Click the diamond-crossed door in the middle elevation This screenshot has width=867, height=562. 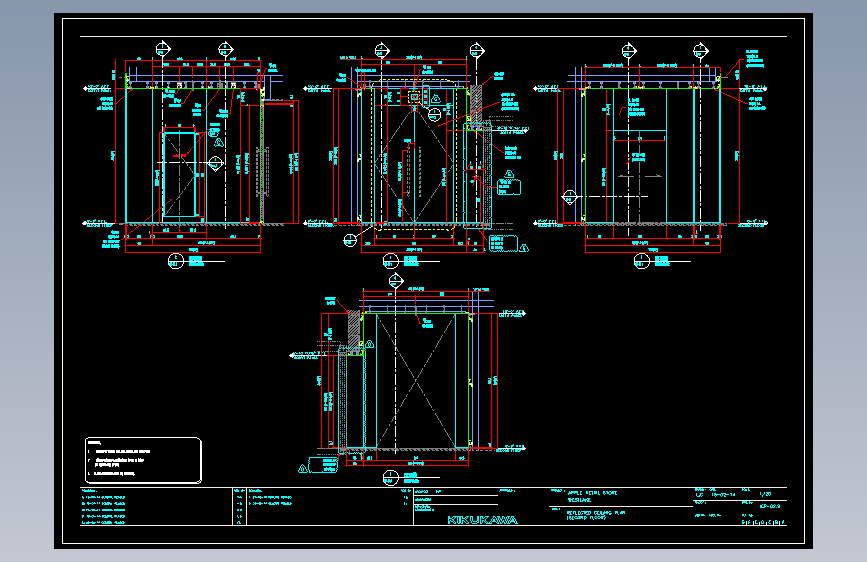tap(415, 165)
